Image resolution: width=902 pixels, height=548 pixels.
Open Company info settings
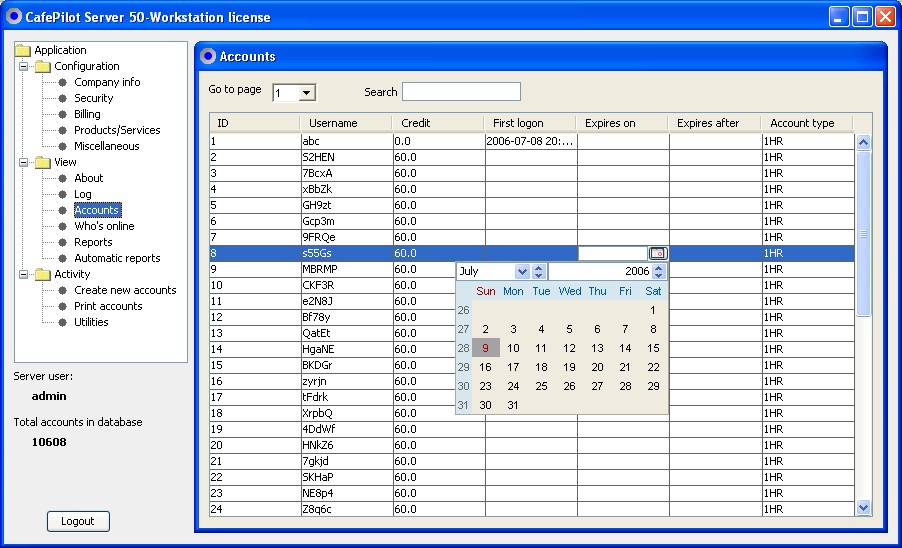pyautogui.click(x=107, y=82)
